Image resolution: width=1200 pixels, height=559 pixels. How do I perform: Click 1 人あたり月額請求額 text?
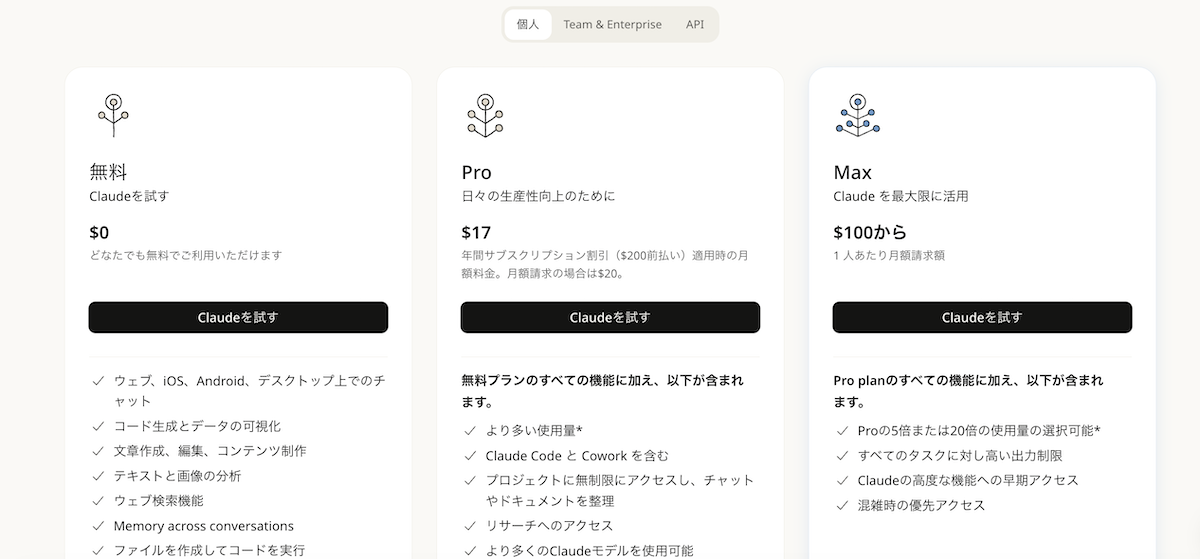pos(889,255)
